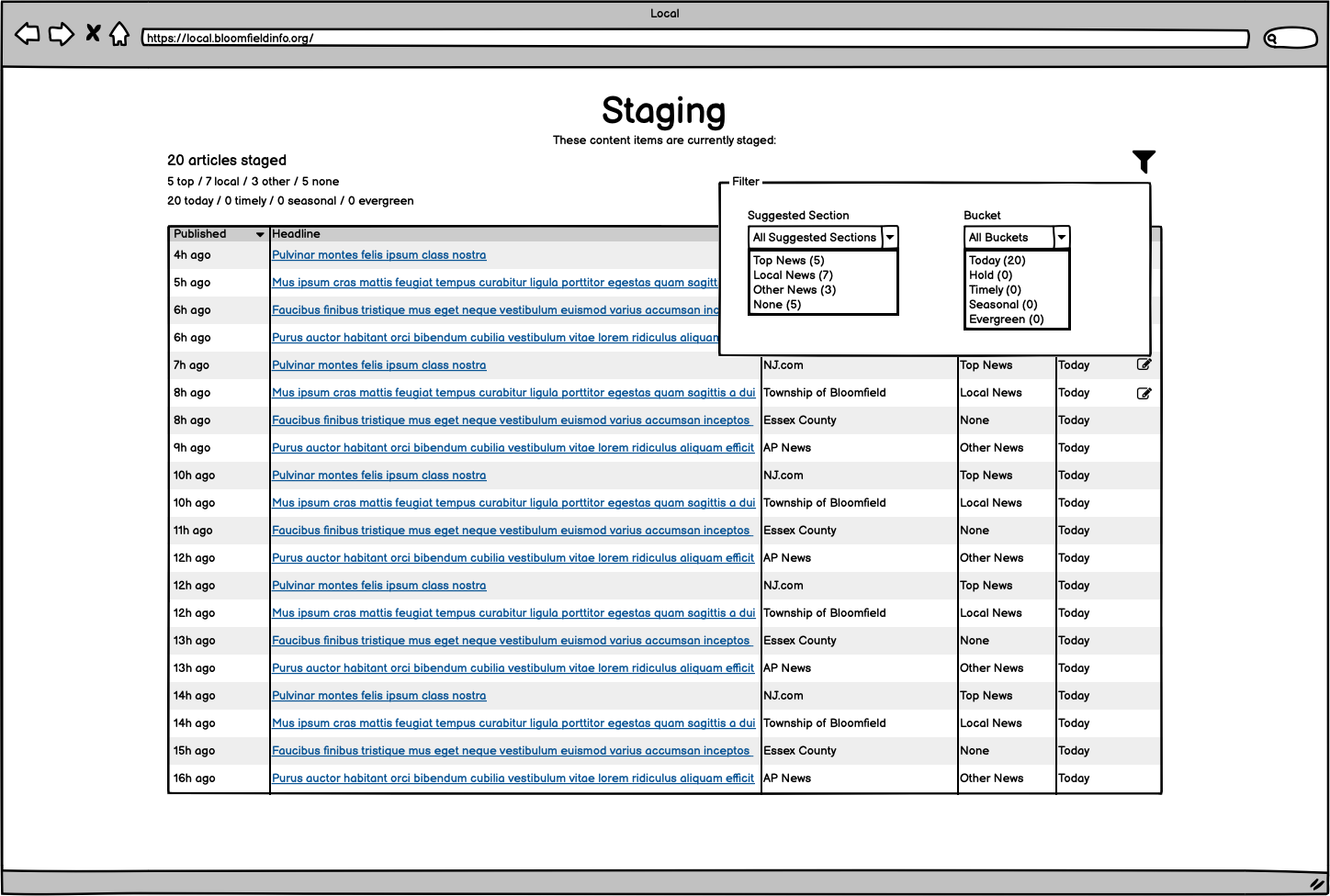This screenshot has height=896, width=1330.
Task: Click the Published column sort arrow
Action: coord(260,235)
